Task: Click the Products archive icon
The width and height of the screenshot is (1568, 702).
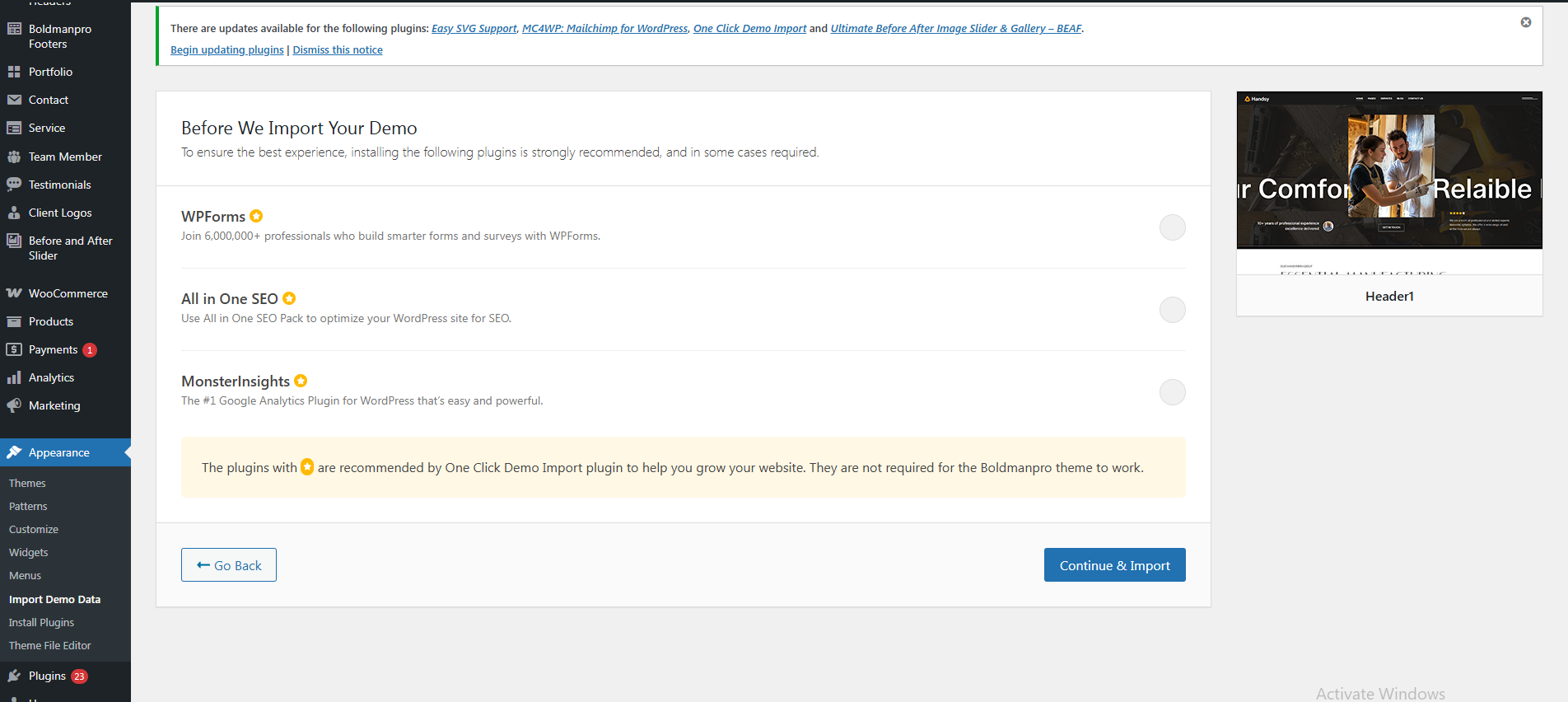Action: pos(14,321)
